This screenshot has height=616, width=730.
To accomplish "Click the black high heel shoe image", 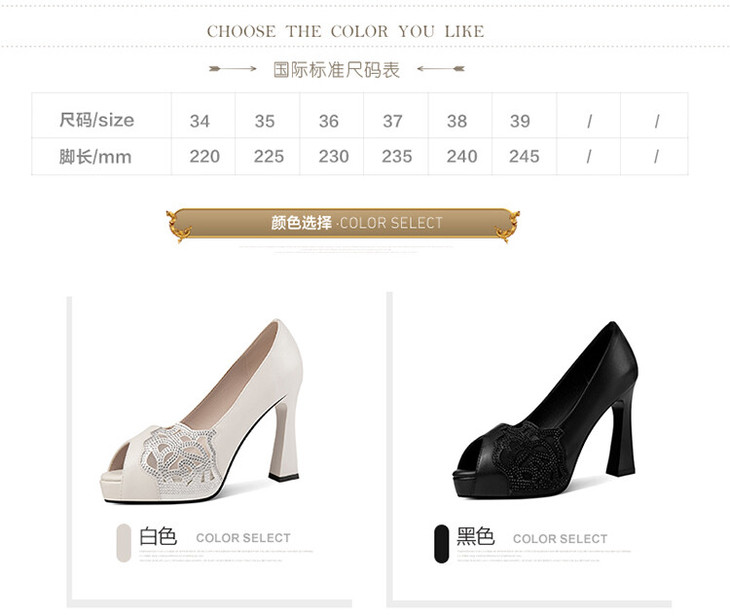I will [x=545, y=411].
